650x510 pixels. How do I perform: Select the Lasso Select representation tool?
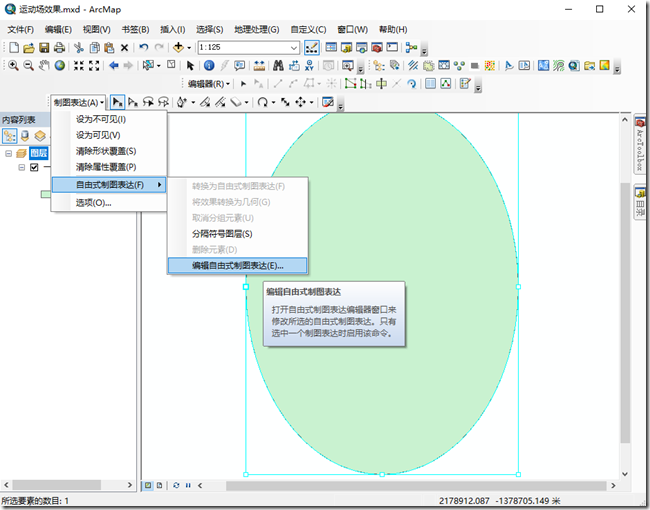click(148, 102)
